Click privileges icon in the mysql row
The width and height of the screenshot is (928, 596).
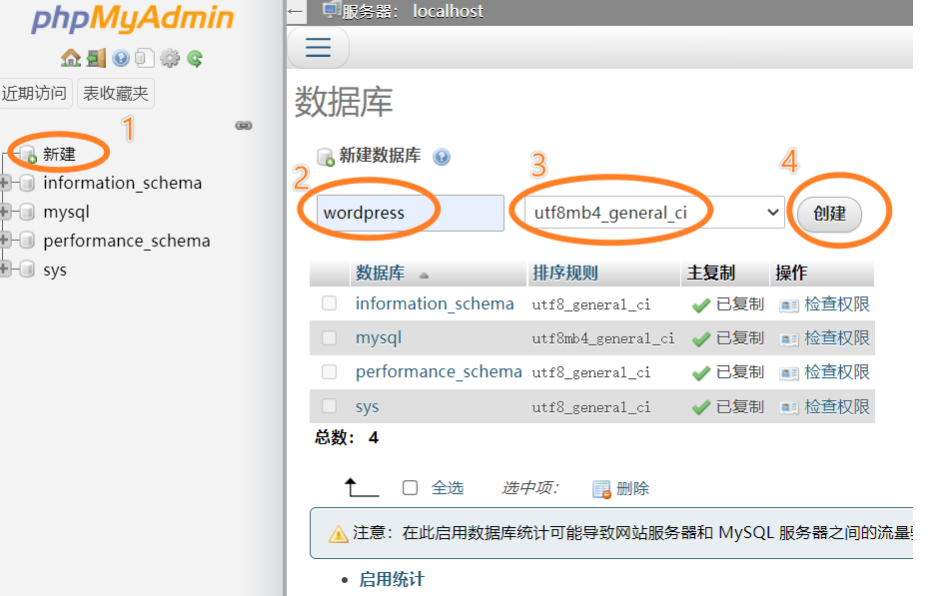pos(789,339)
